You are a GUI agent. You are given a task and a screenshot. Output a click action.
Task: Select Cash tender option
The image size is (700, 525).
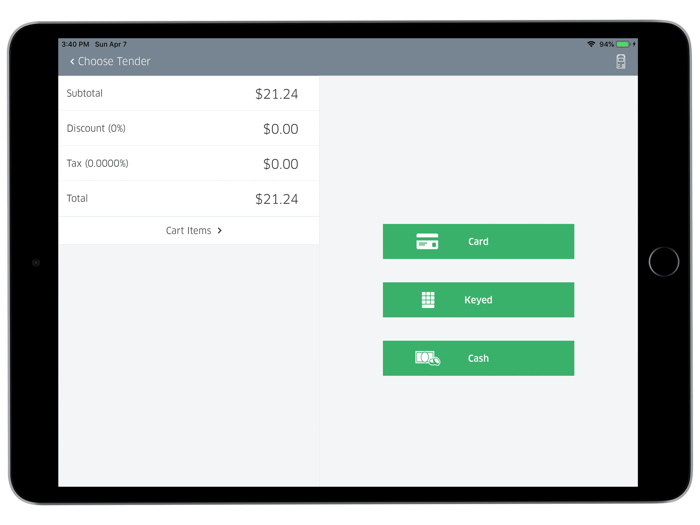[x=478, y=358]
